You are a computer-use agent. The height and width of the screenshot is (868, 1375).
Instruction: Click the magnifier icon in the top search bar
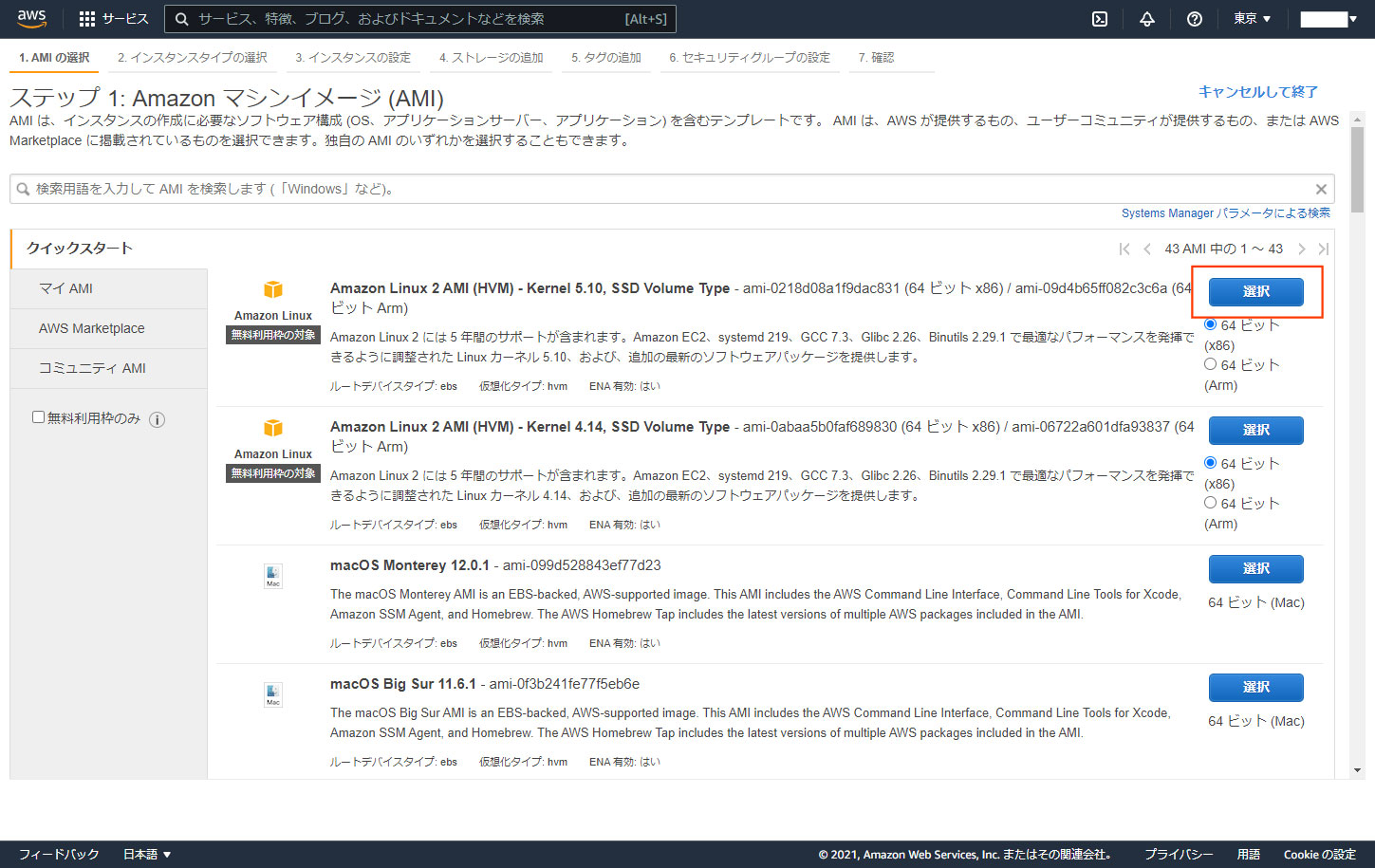[x=182, y=19]
